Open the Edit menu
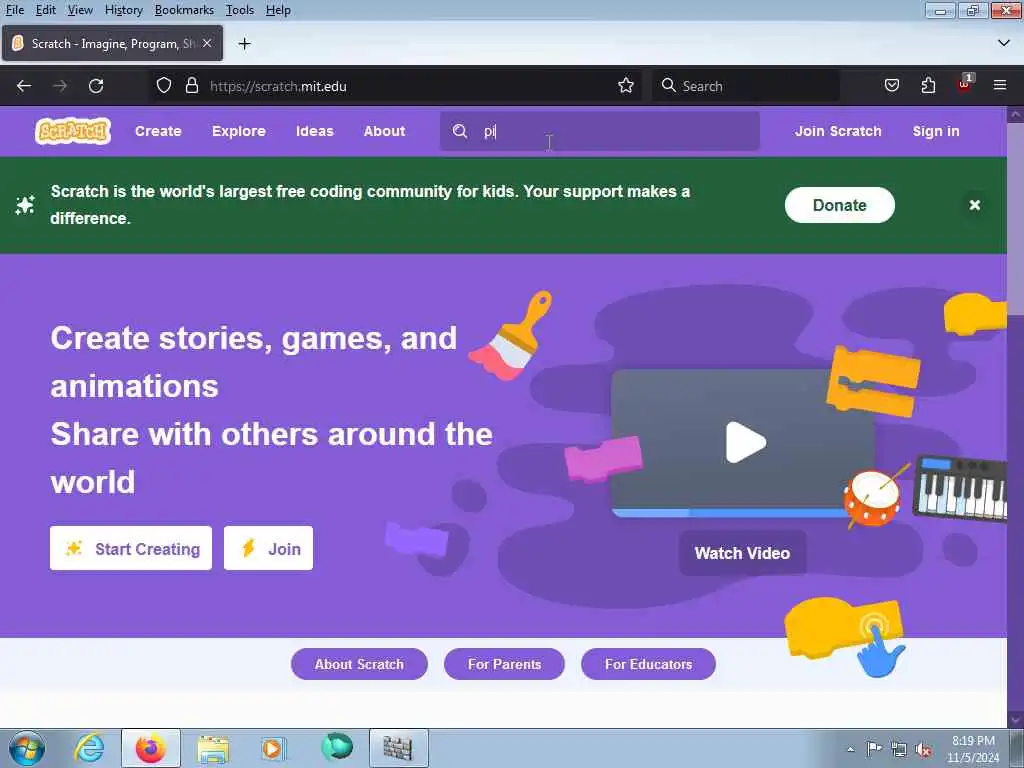The image size is (1024, 768). pyautogui.click(x=46, y=10)
